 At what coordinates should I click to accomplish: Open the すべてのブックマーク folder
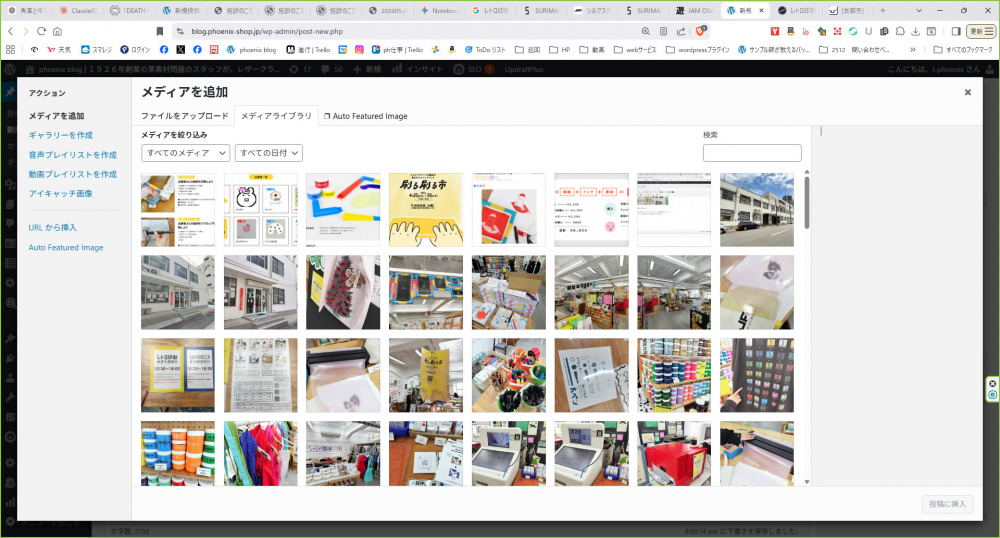pos(963,49)
